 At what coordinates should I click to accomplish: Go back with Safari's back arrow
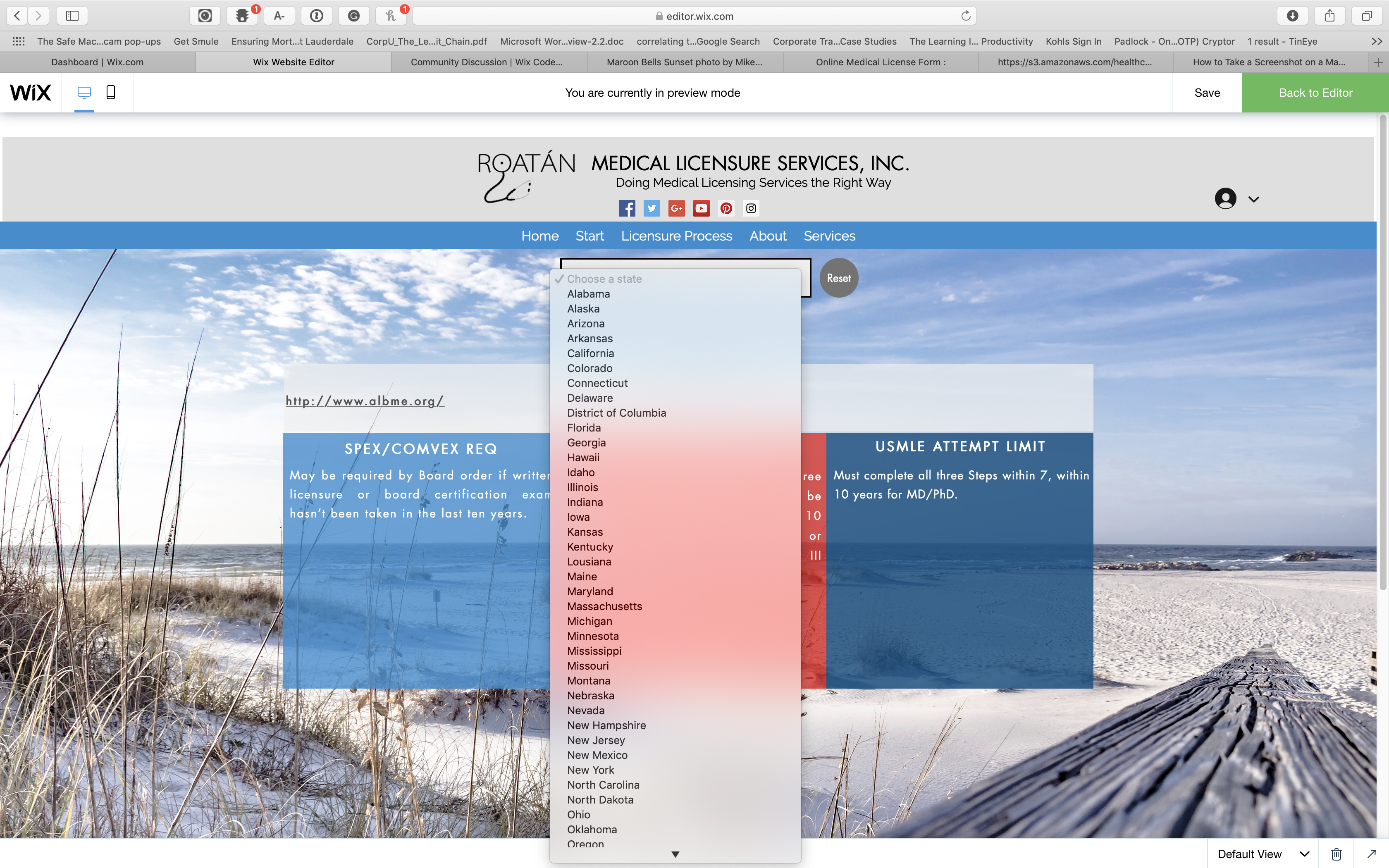coord(17,16)
